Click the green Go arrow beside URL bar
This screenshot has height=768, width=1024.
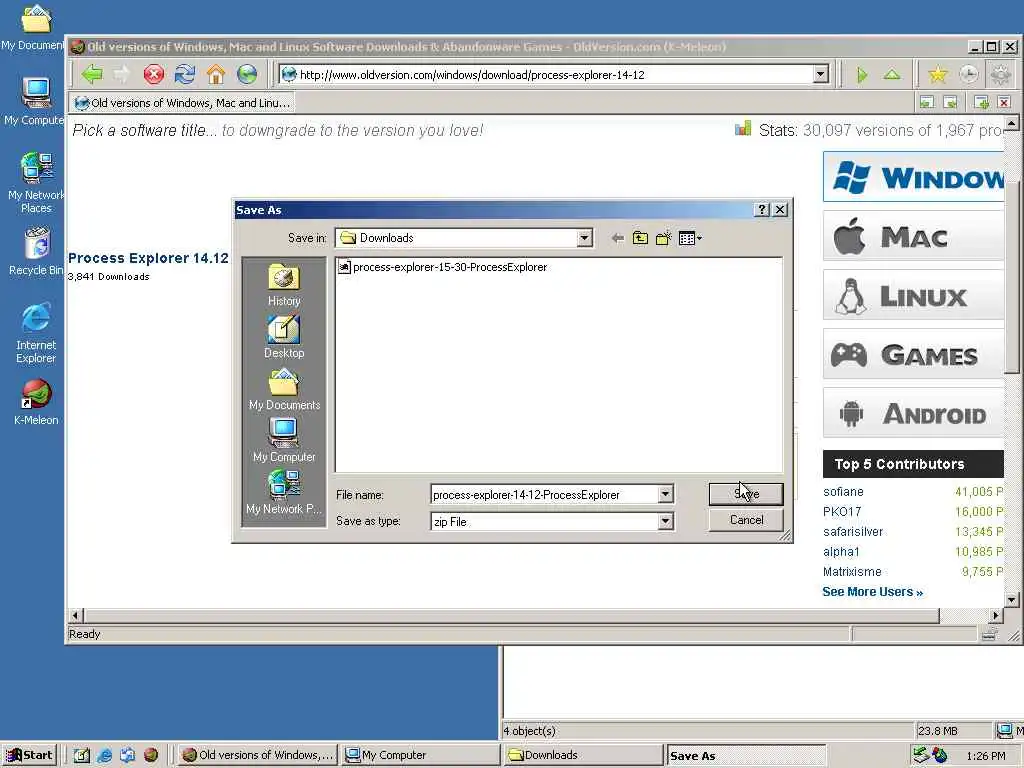862,75
